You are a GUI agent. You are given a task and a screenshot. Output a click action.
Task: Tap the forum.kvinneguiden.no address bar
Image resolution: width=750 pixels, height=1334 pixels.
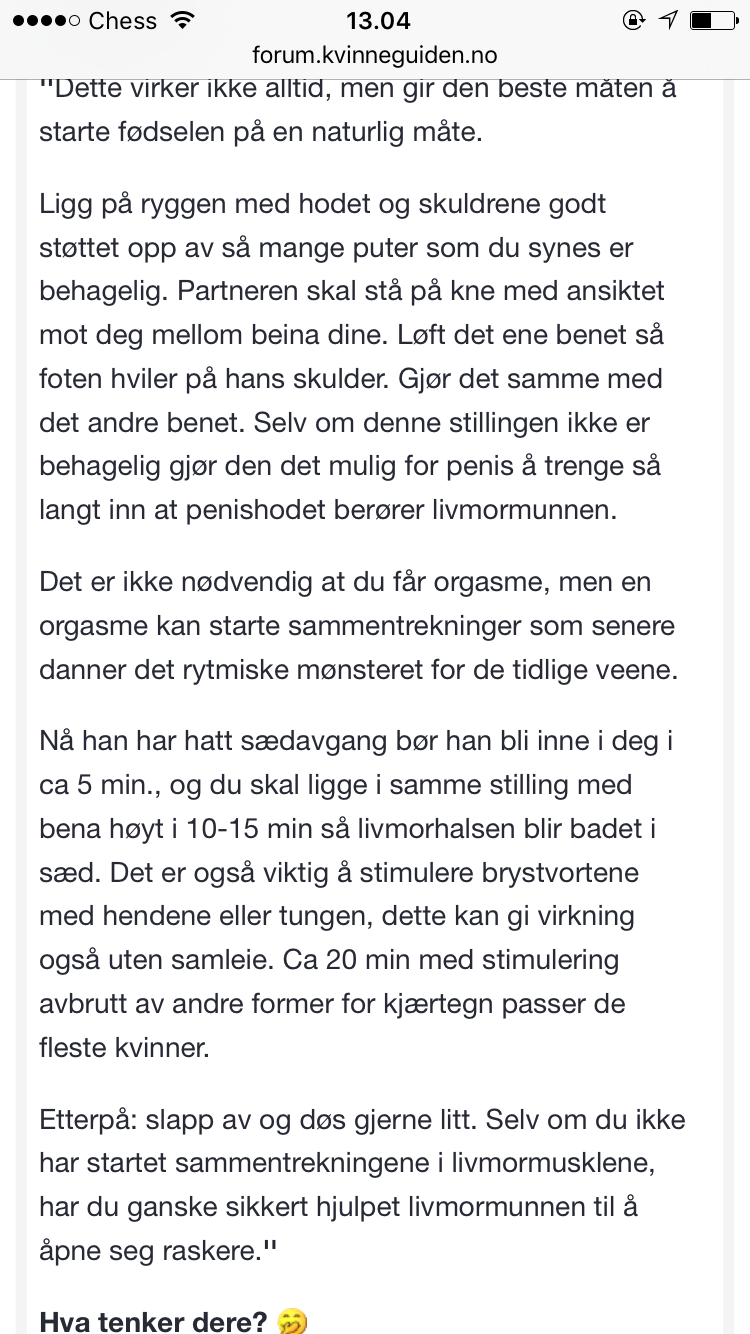(x=375, y=56)
